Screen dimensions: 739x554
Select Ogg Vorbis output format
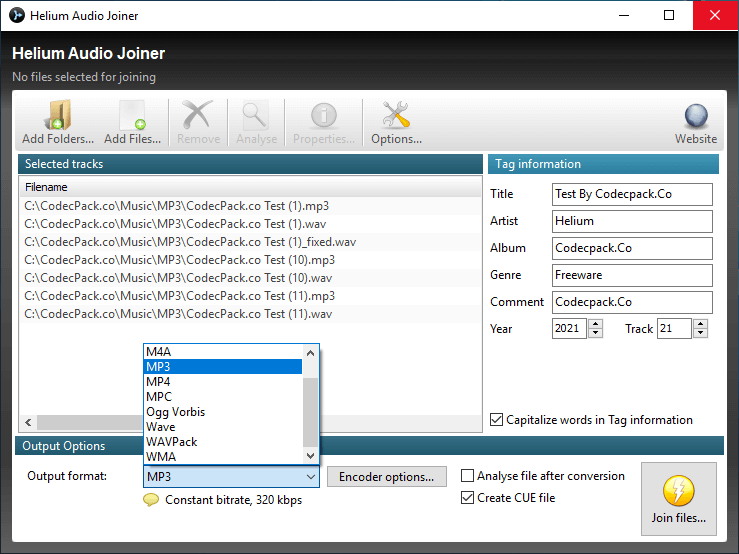[222, 412]
